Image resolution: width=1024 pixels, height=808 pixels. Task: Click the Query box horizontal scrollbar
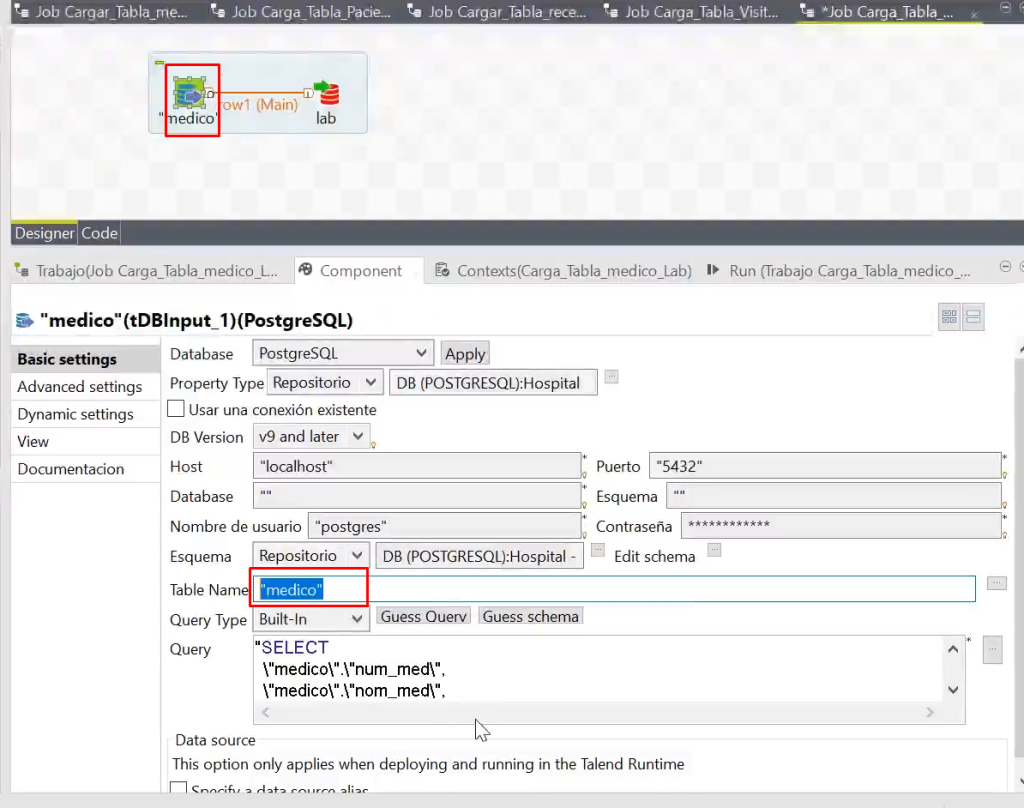click(x=600, y=712)
